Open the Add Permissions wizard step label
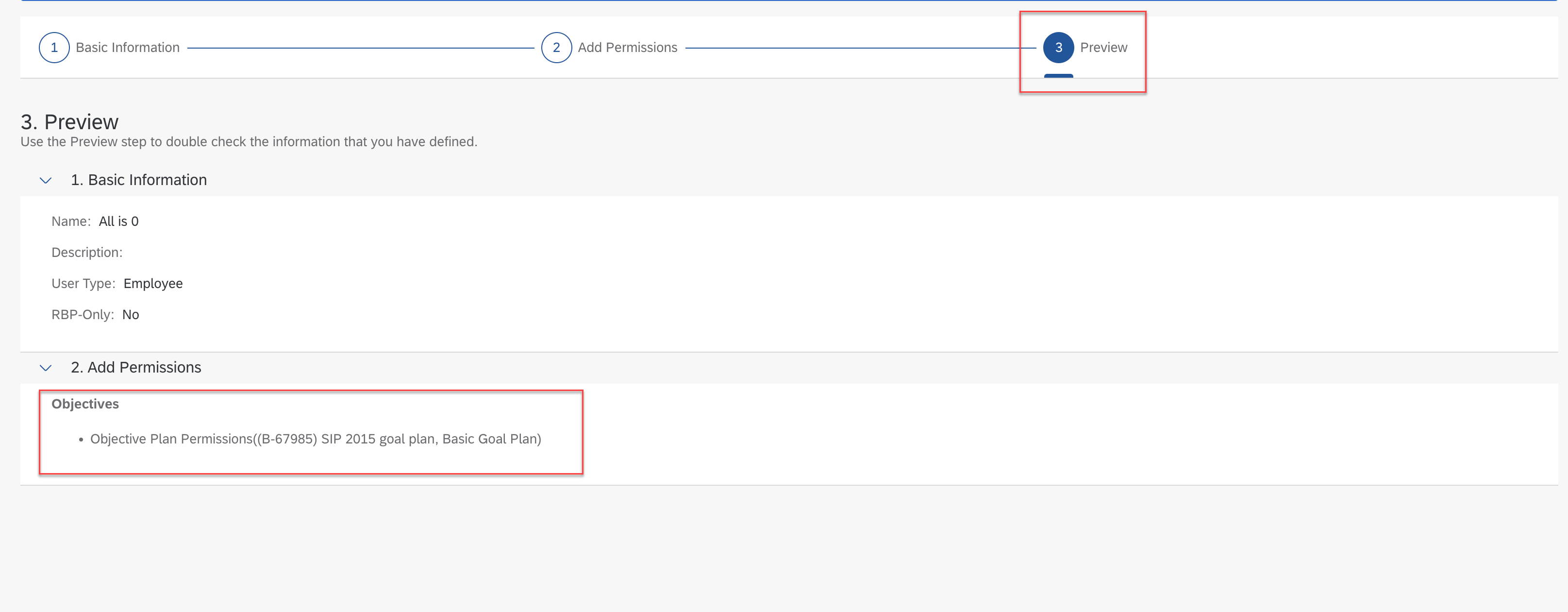This screenshot has width=1568, height=612. pos(628,48)
